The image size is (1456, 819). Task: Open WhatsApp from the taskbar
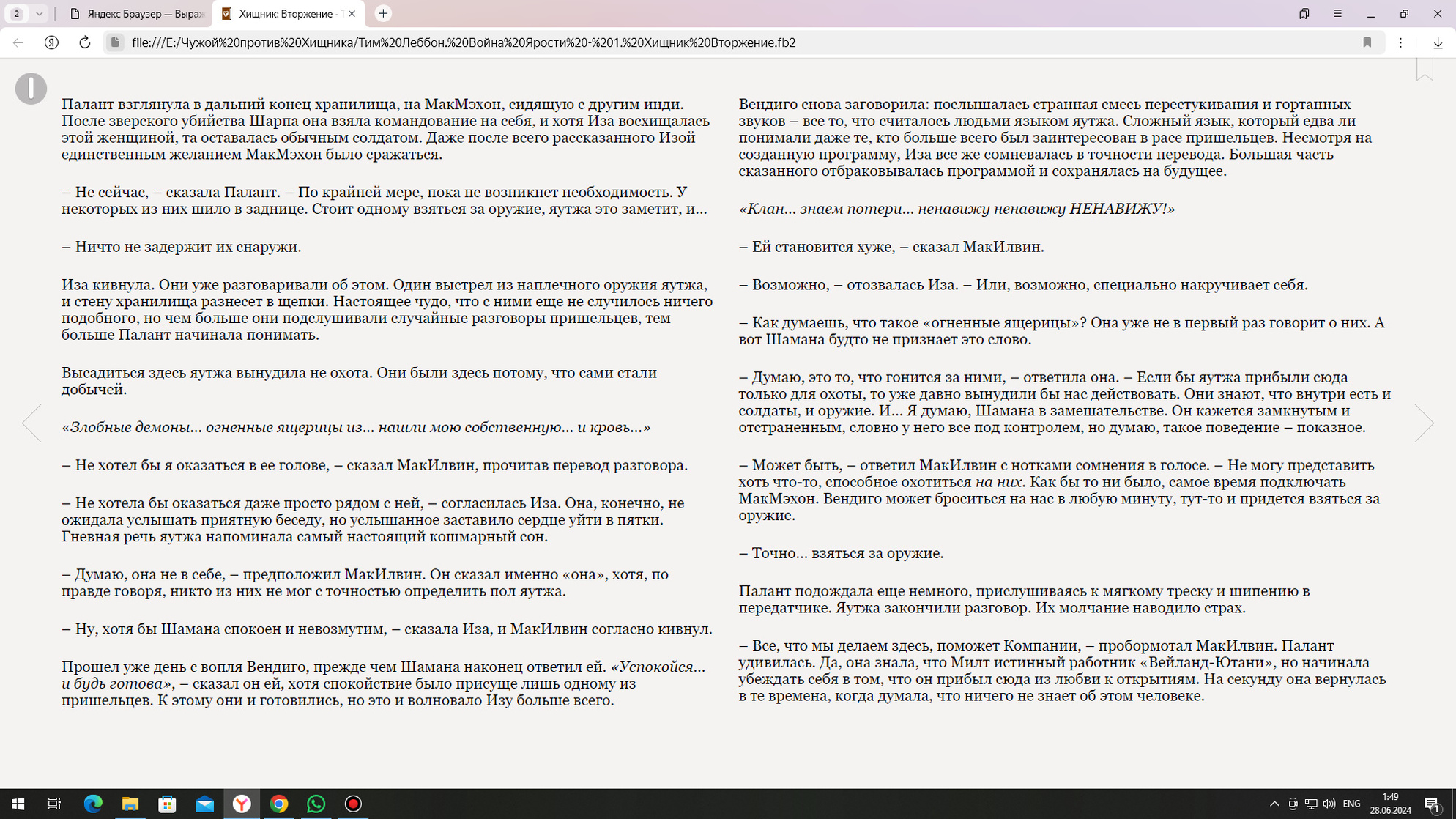[316, 804]
